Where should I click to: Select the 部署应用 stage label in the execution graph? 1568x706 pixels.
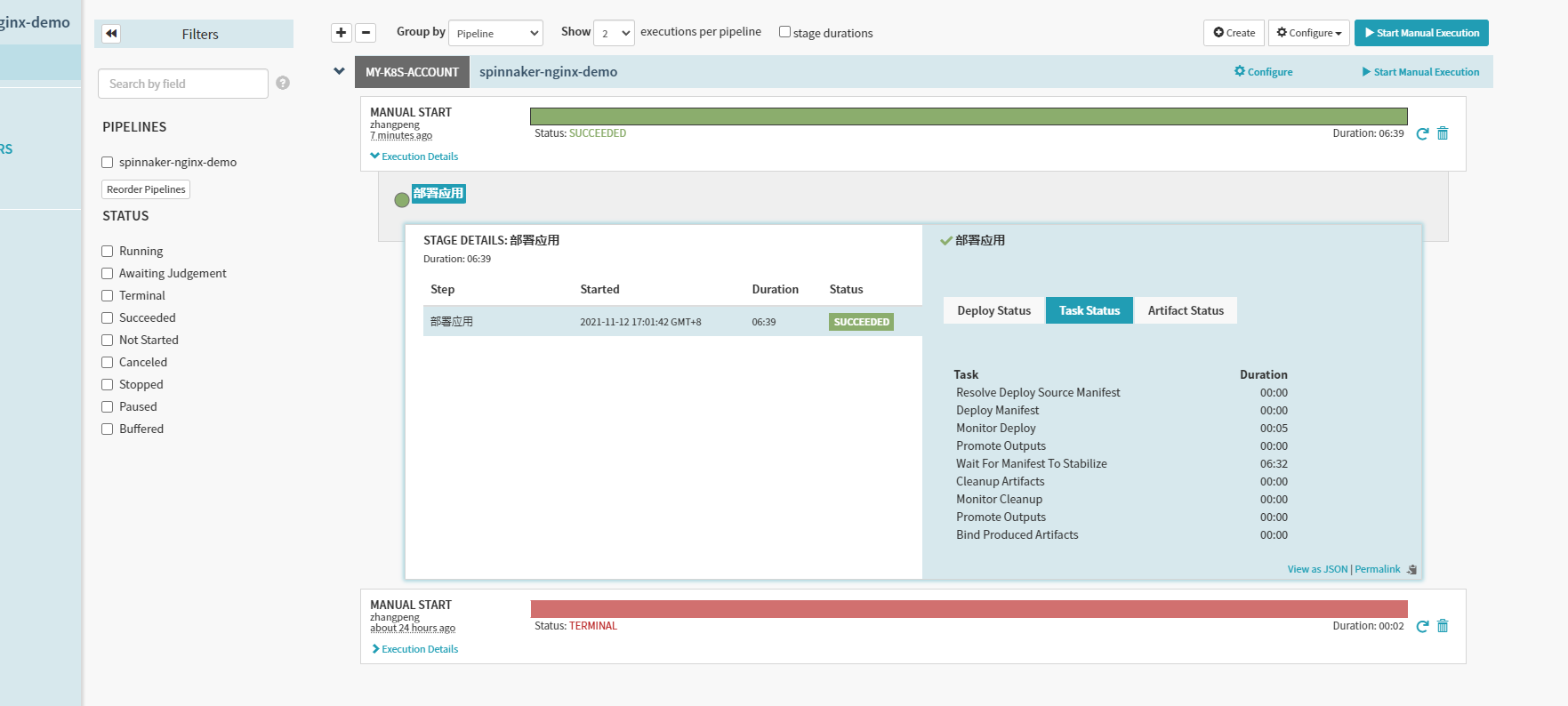click(438, 194)
